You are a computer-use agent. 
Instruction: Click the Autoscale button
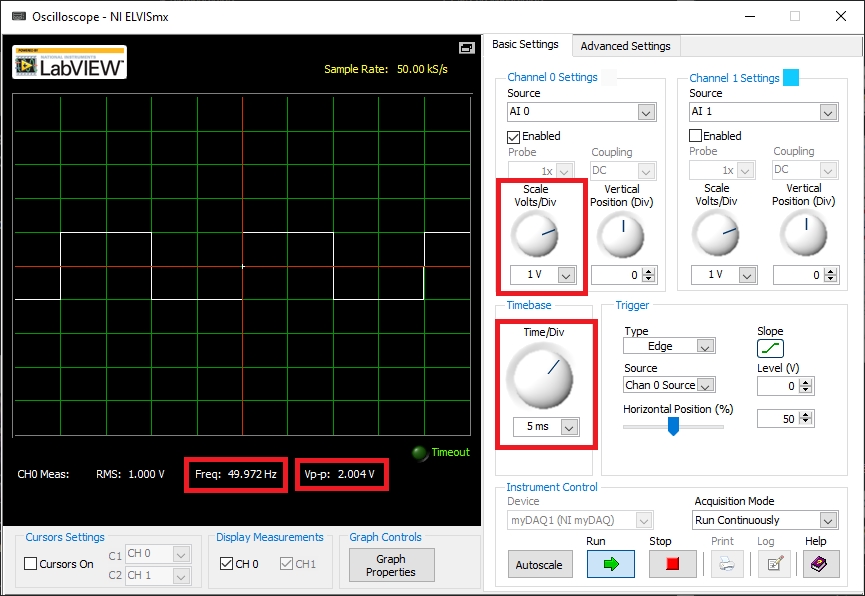540,565
